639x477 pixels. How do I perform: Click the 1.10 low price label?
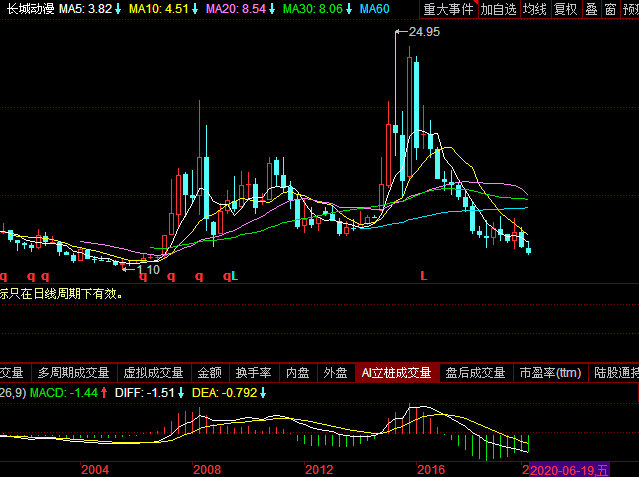(x=149, y=269)
